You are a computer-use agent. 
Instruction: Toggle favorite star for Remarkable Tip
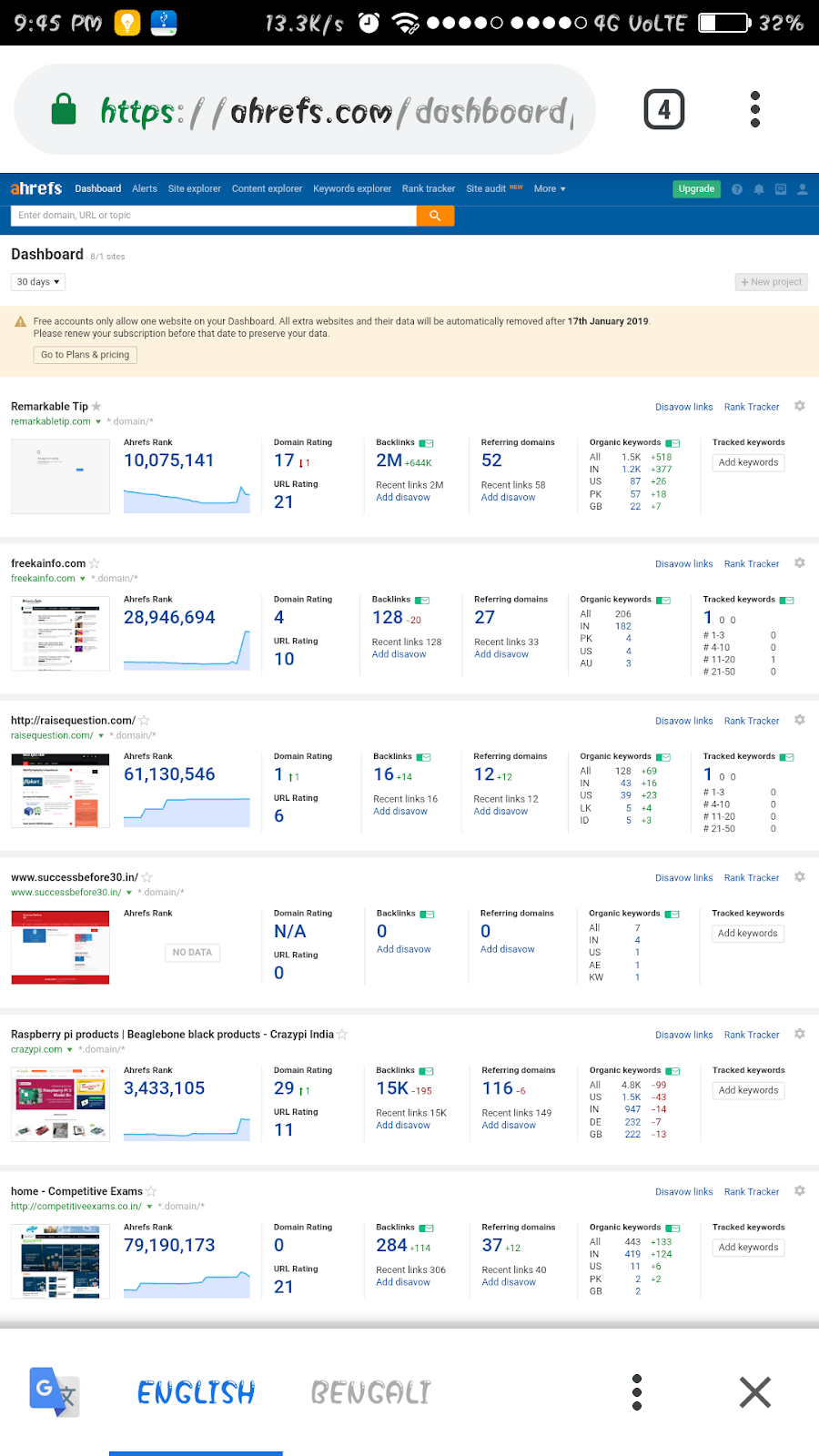[x=96, y=407]
